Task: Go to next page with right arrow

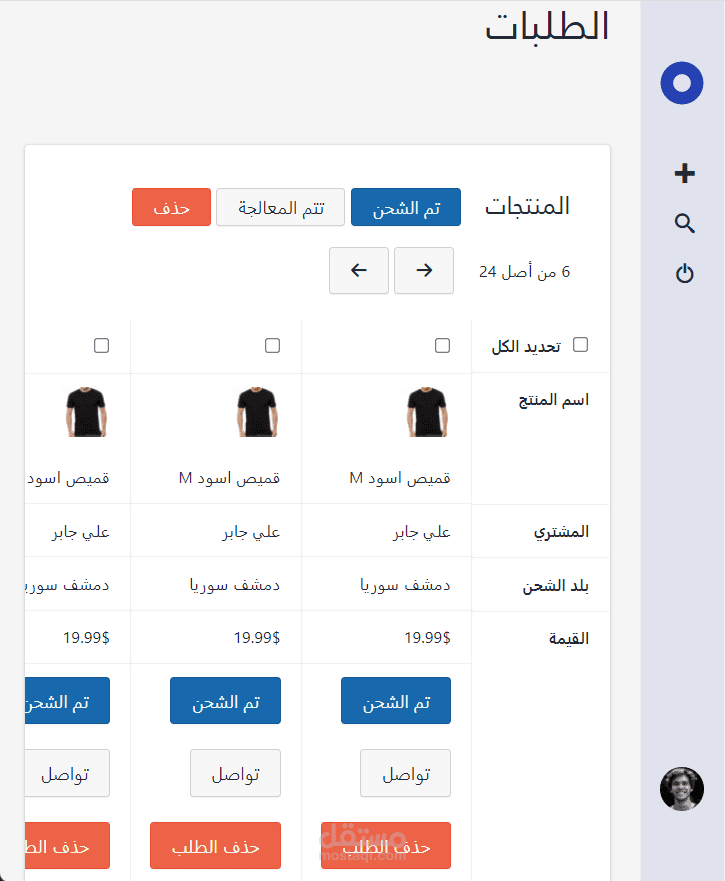Action: (x=424, y=270)
